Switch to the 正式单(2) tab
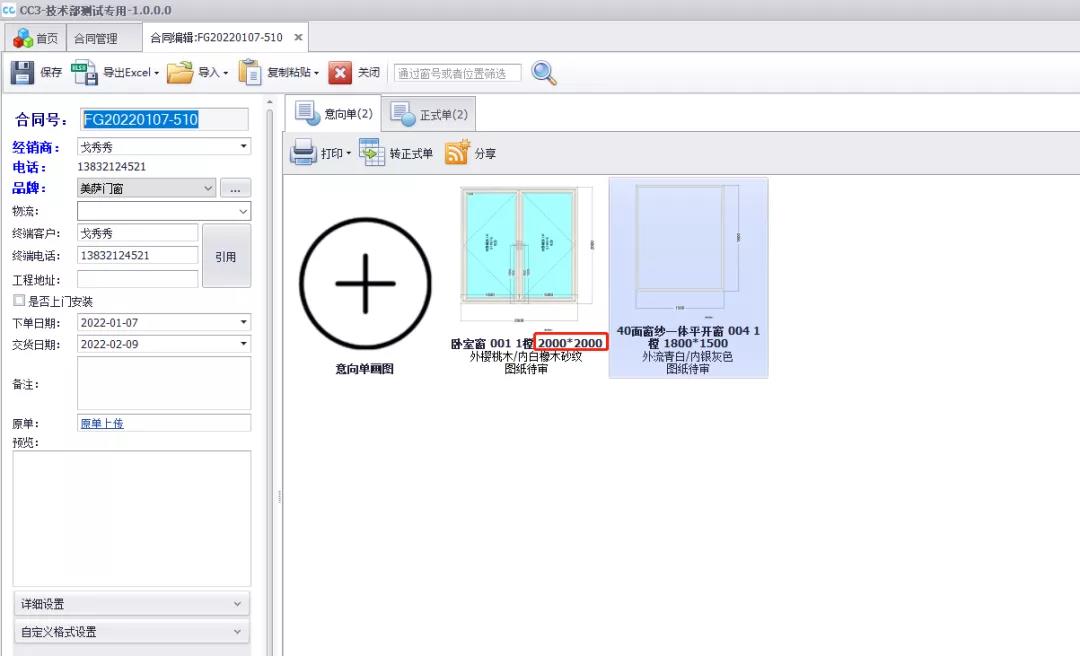The width and height of the screenshot is (1080, 656). coord(431,115)
